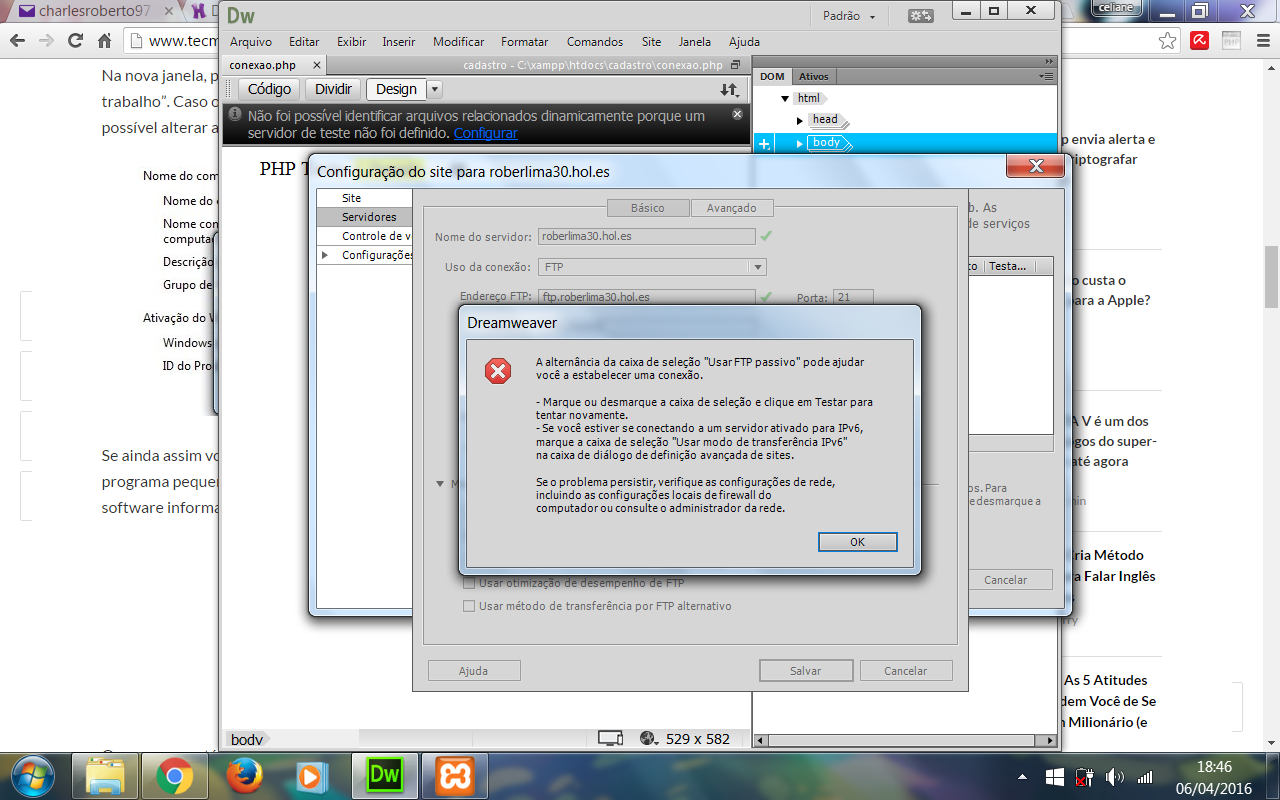The image size is (1280, 800).
Task: Open the Arquivo menu
Action: tap(251, 42)
